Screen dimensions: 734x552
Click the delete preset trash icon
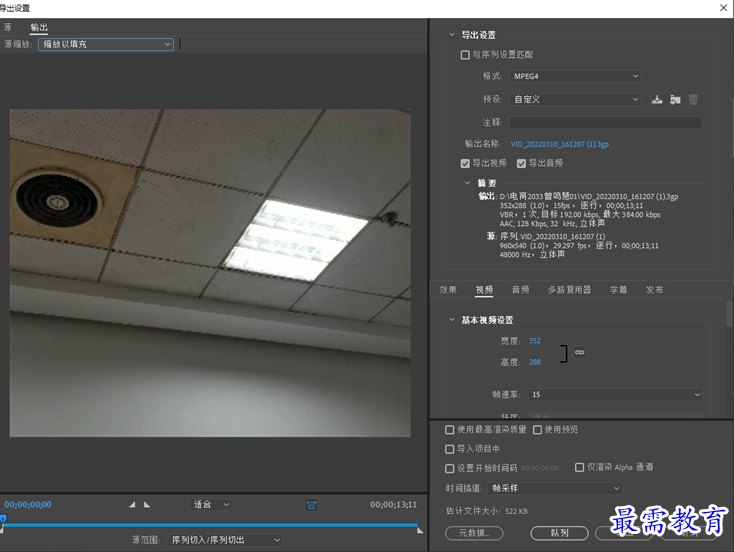tap(693, 99)
